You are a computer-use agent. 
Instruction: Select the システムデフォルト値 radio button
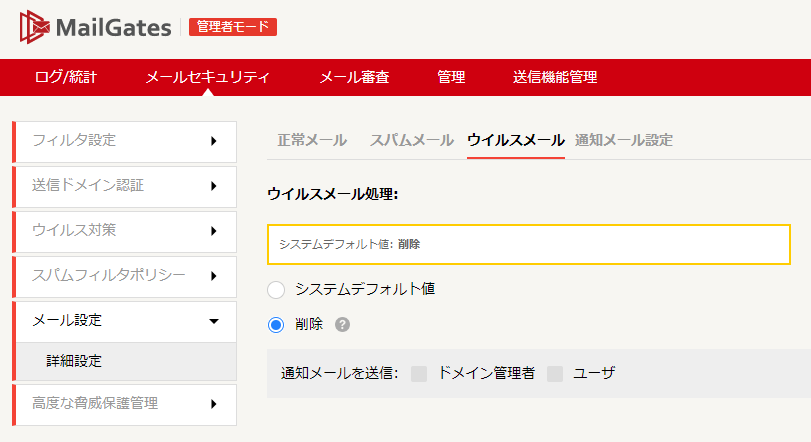pyautogui.click(x=276, y=289)
